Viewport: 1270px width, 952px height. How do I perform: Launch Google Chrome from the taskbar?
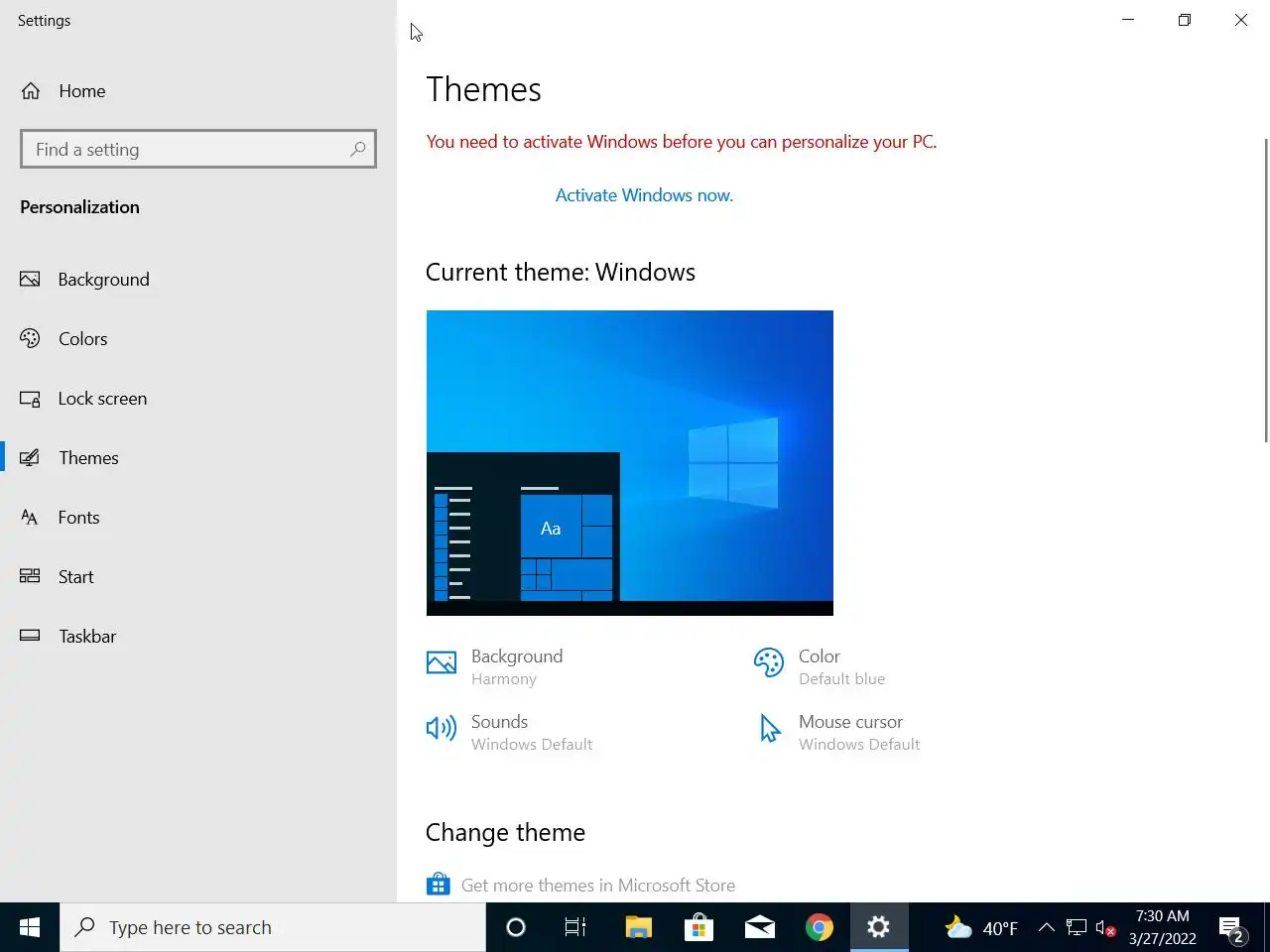(820, 927)
